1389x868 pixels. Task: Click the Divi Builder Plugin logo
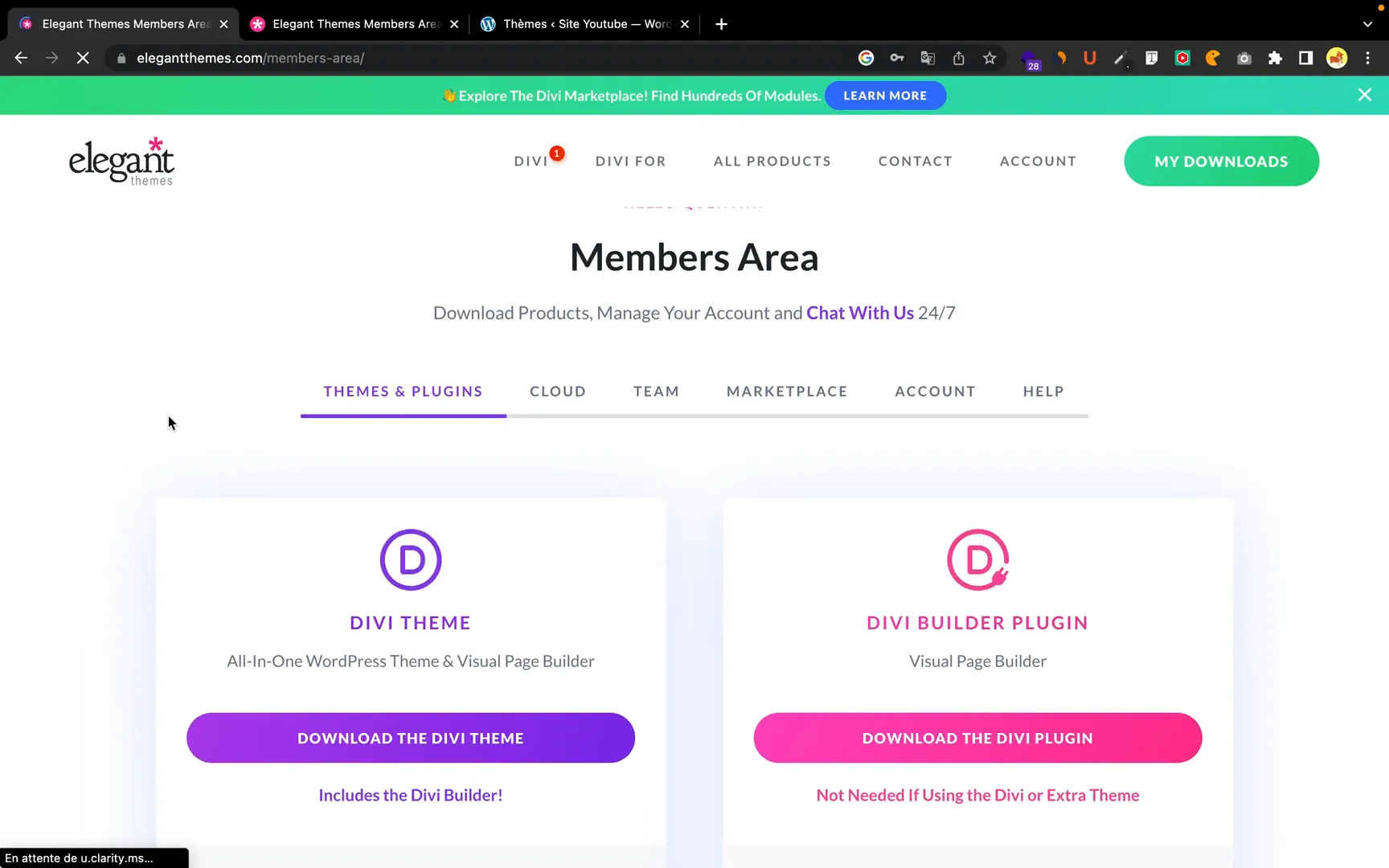(977, 559)
